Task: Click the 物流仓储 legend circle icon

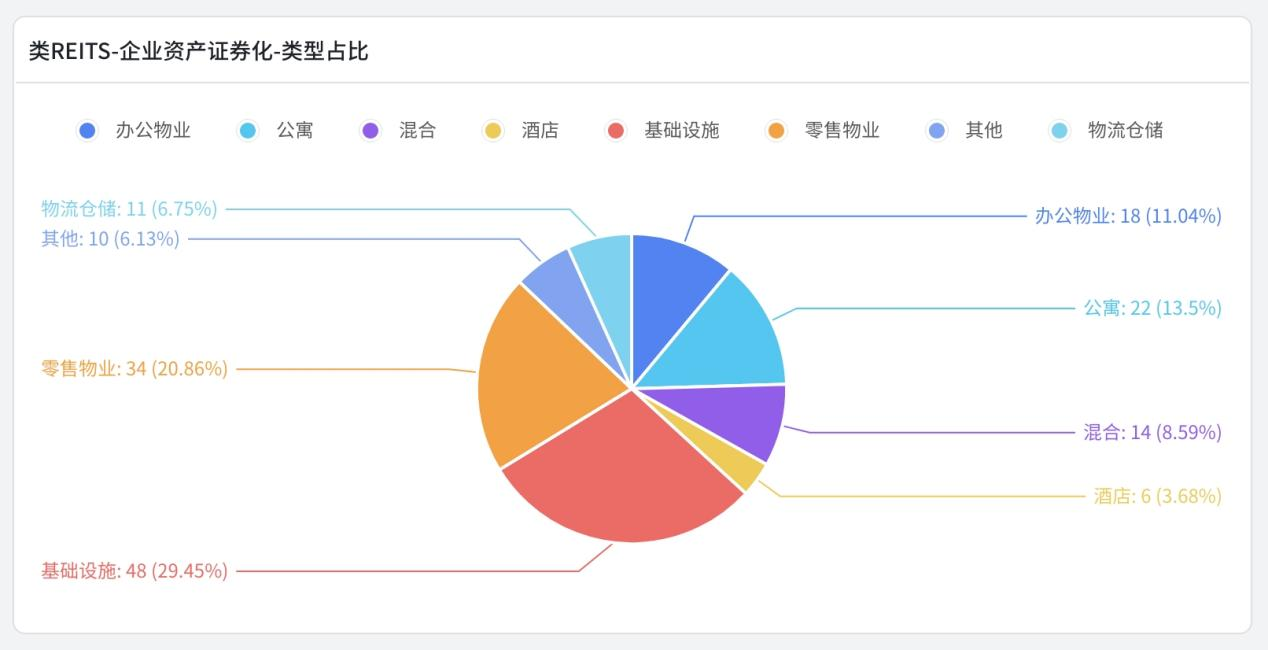Action: pyautogui.click(x=1060, y=130)
